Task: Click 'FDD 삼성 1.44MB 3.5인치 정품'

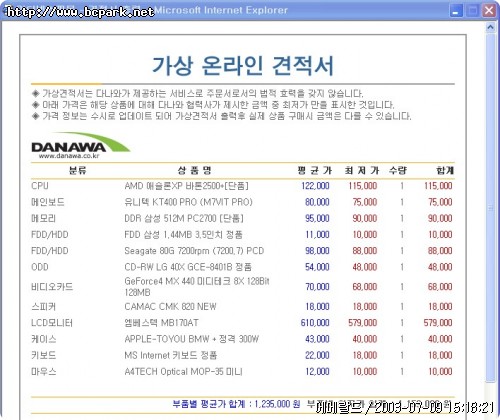Action: tap(183, 235)
